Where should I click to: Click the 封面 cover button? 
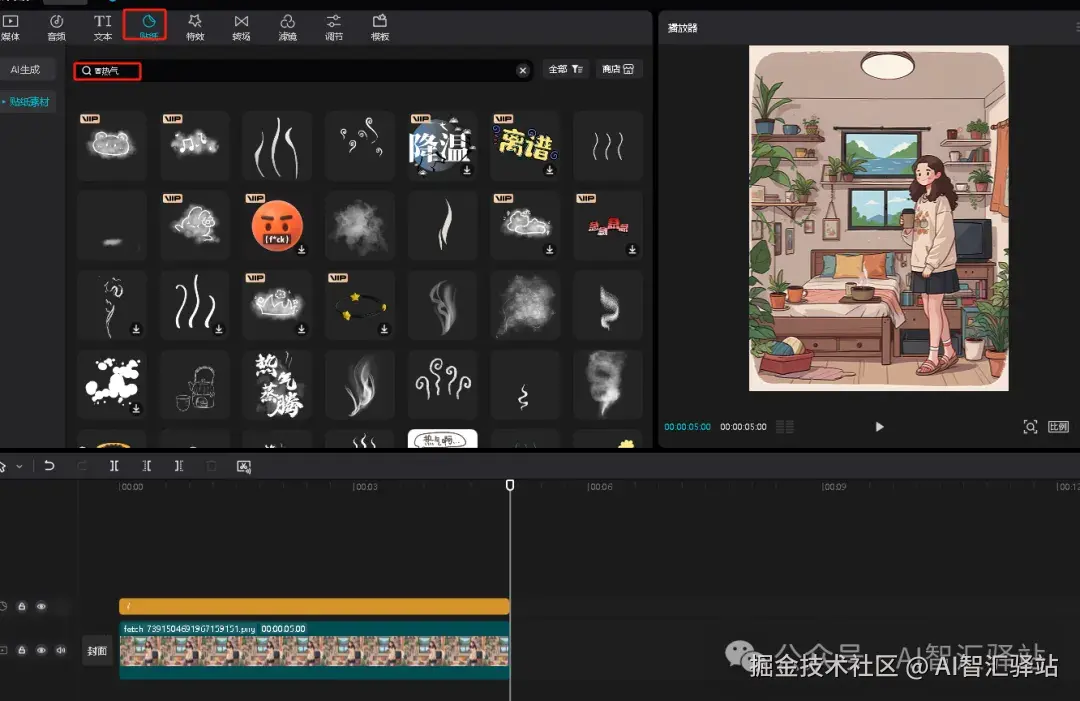coord(97,651)
